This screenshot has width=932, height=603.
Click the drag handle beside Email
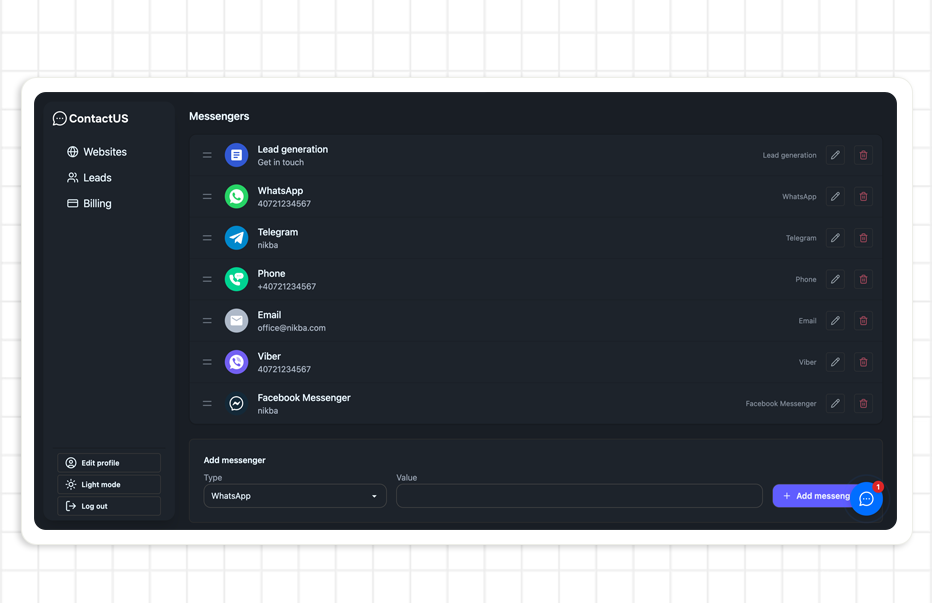click(207, 321)
